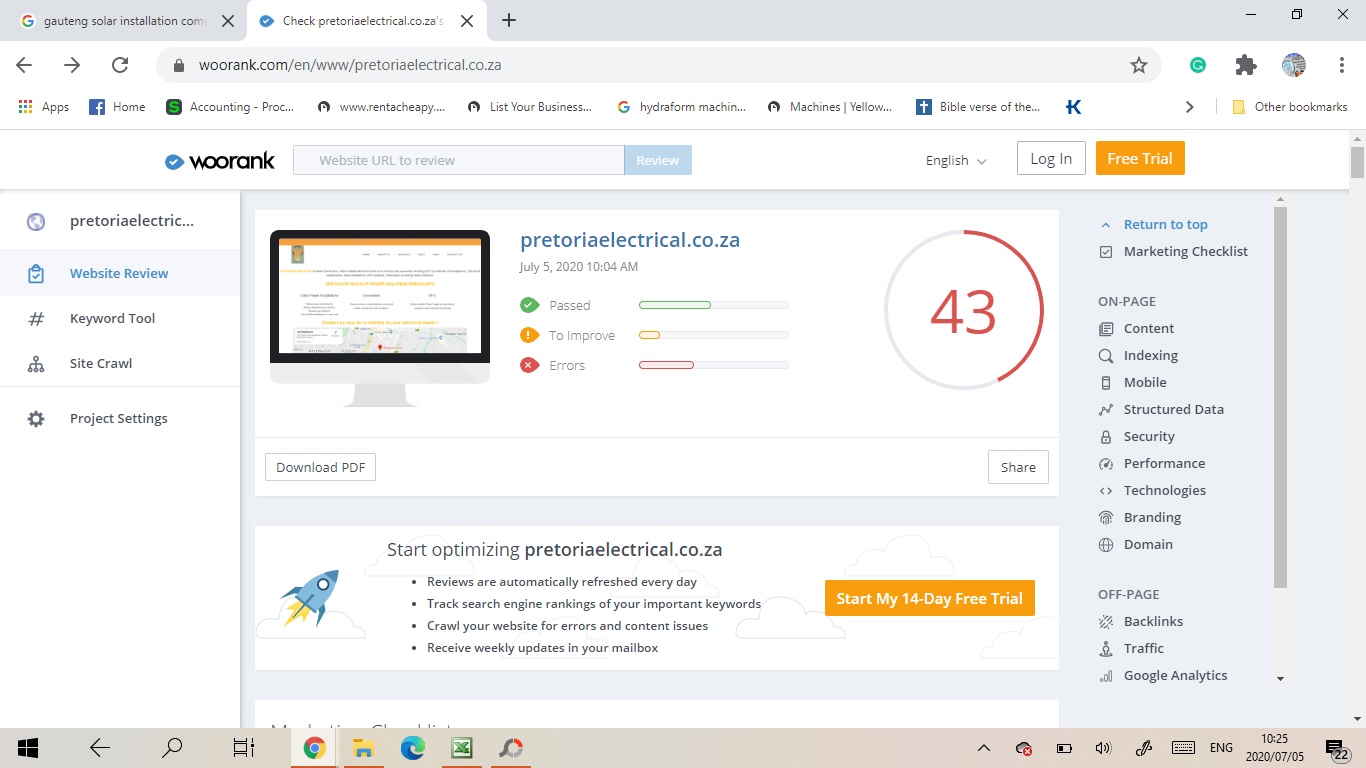
Task: Click the Website URL to review field
Action: click(x=458, y=160)
